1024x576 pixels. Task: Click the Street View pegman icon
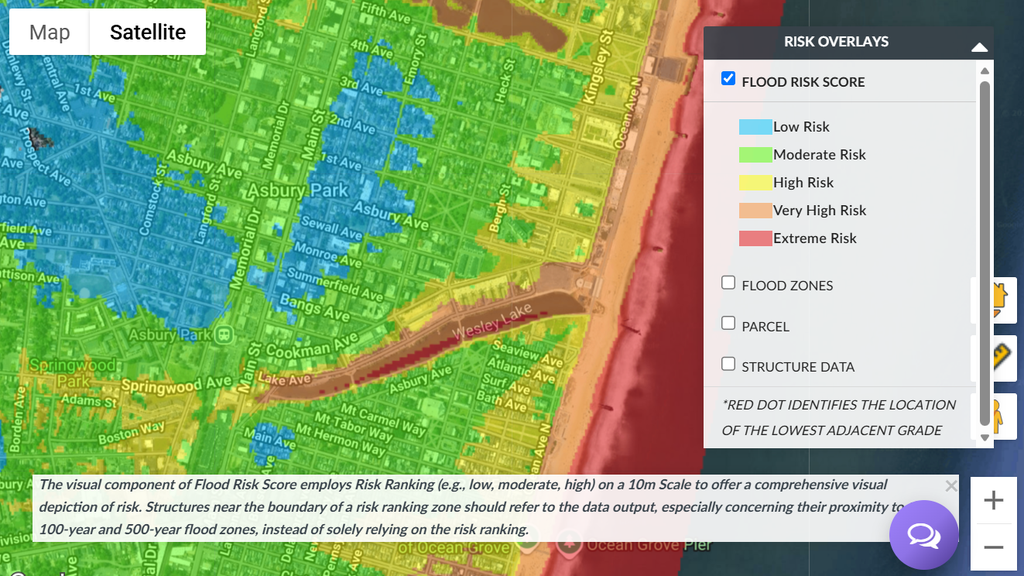pos(998,417)
